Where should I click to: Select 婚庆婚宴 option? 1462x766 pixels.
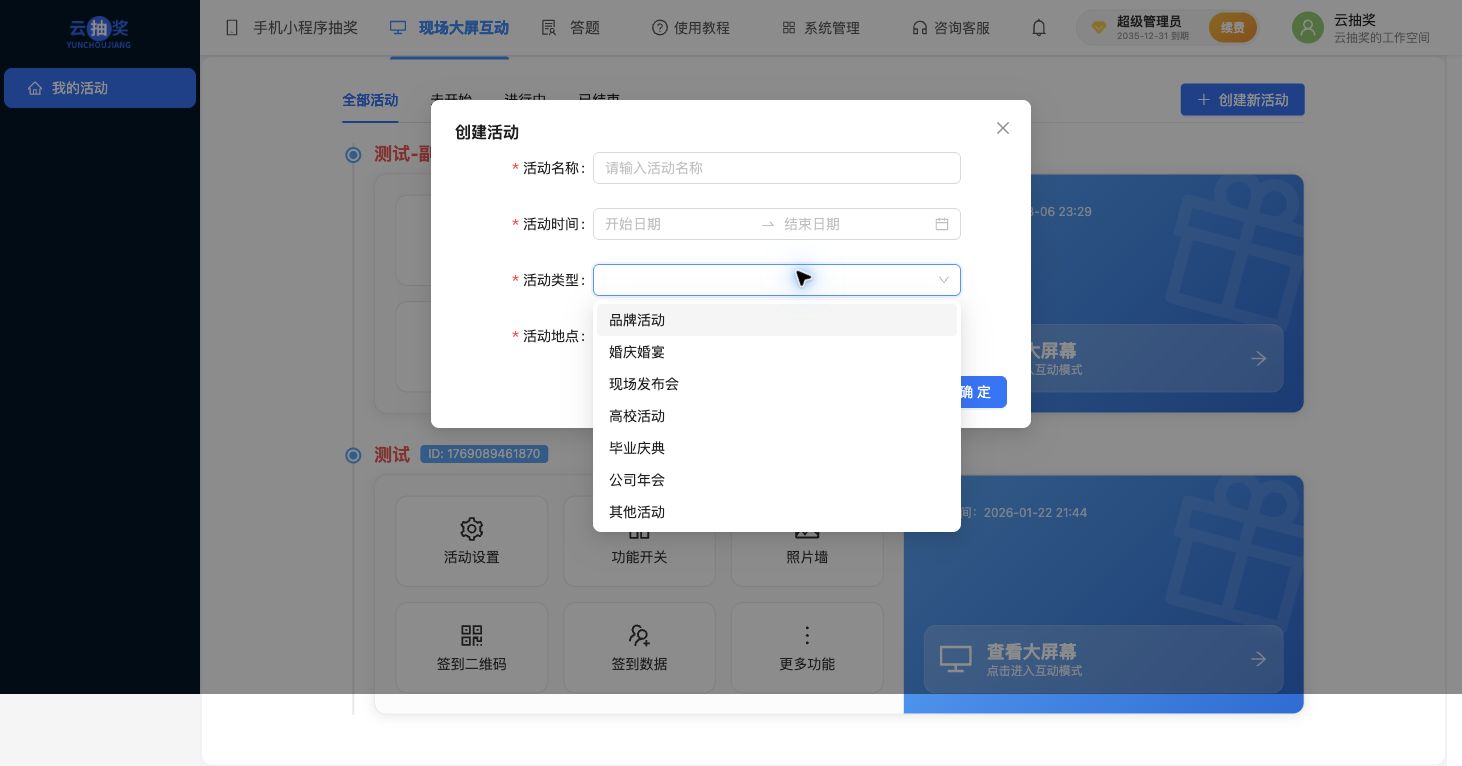tap(777, 352)
